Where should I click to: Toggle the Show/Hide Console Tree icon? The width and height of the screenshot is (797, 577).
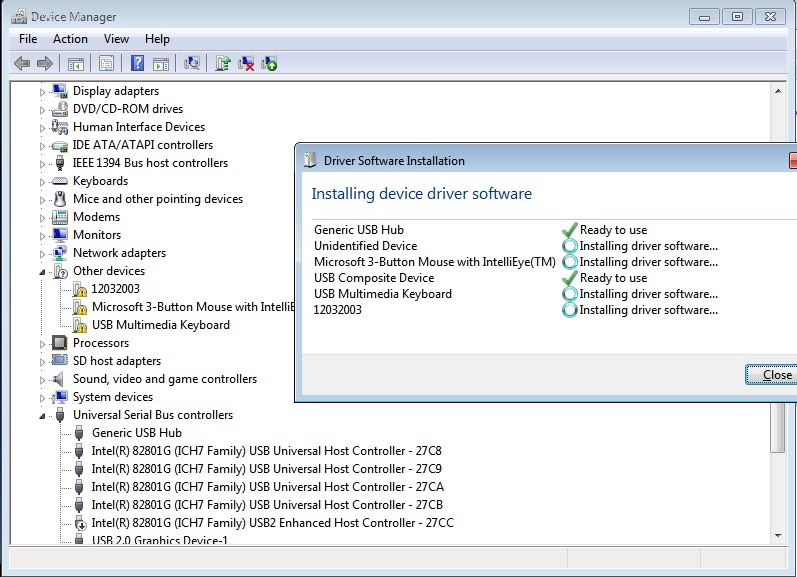click(75, 63)
